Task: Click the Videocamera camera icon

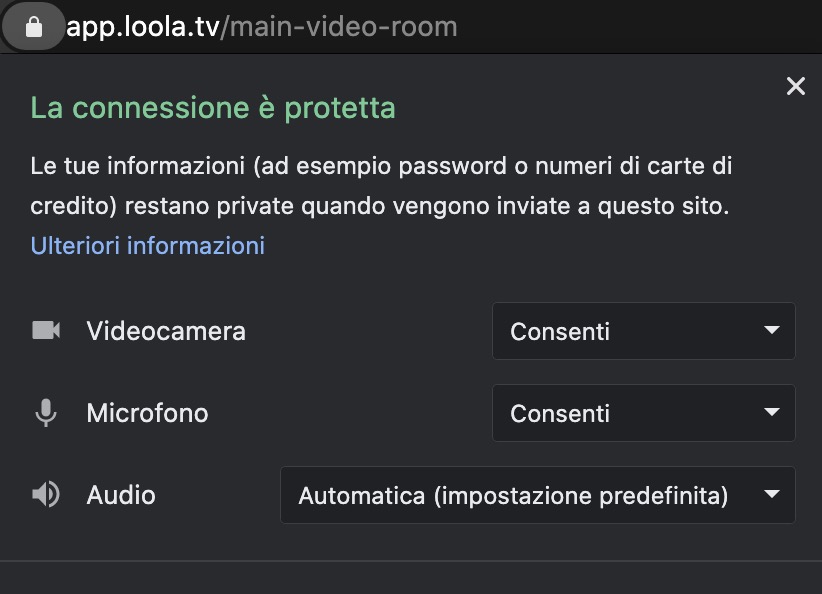Action: pos(46,331)
